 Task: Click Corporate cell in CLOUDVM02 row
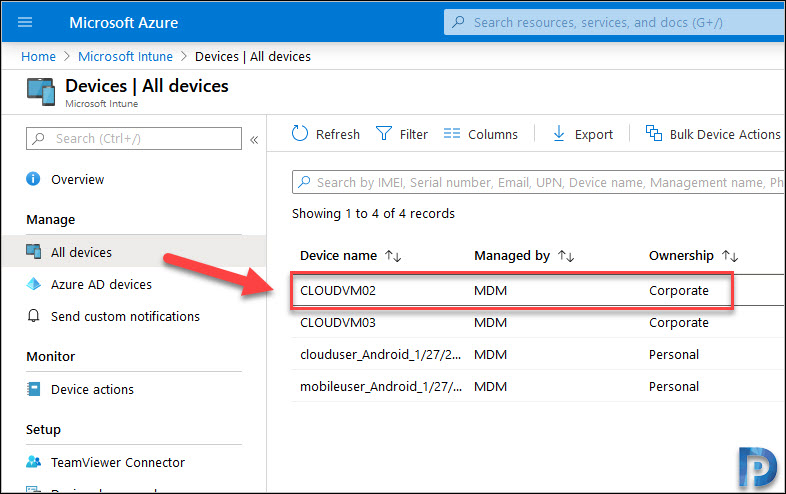click(679, 290)
